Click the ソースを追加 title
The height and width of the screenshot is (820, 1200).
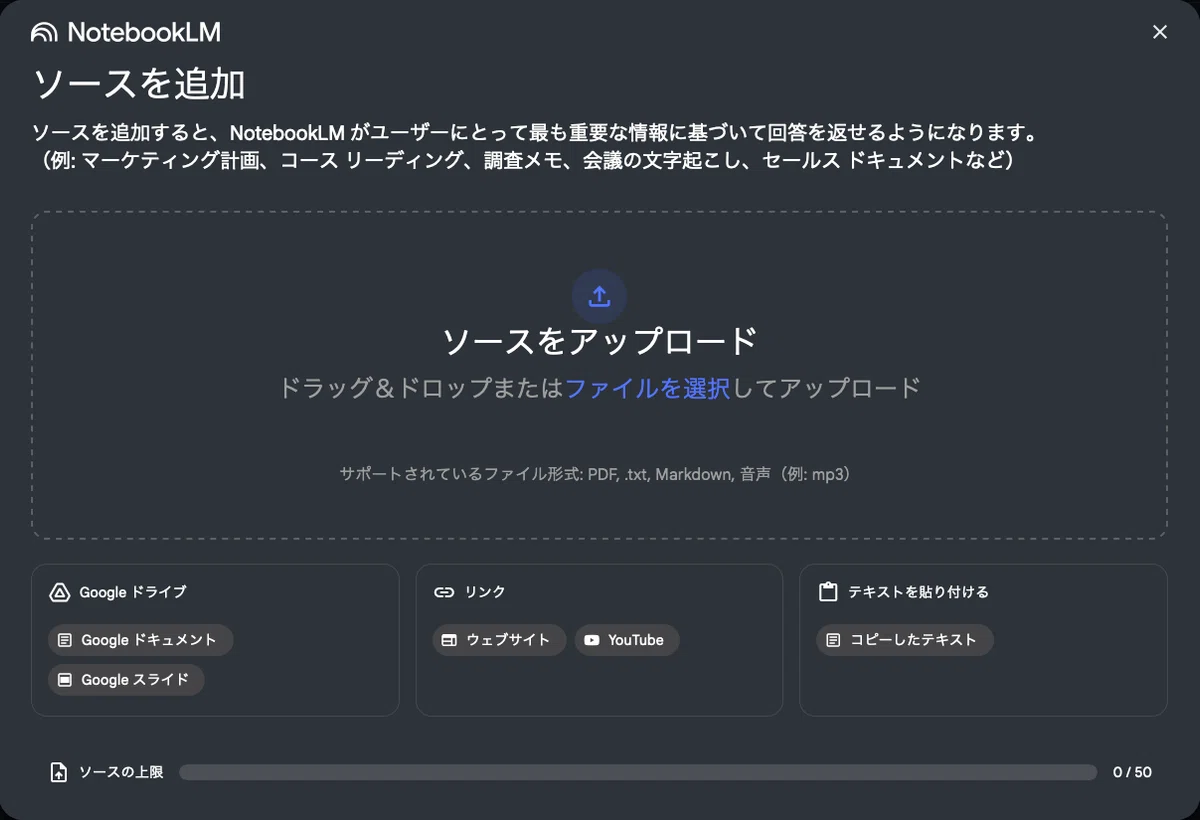139,84
